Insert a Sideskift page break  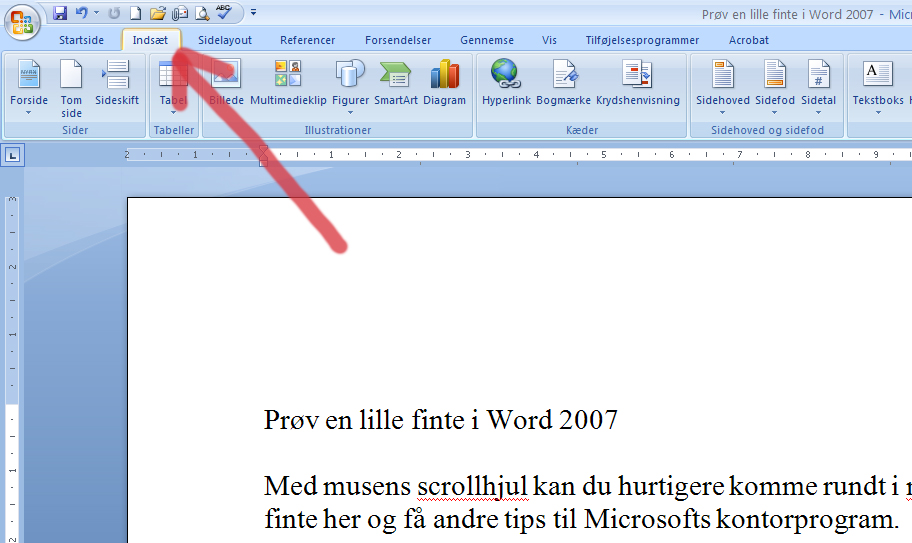[117, 83]
